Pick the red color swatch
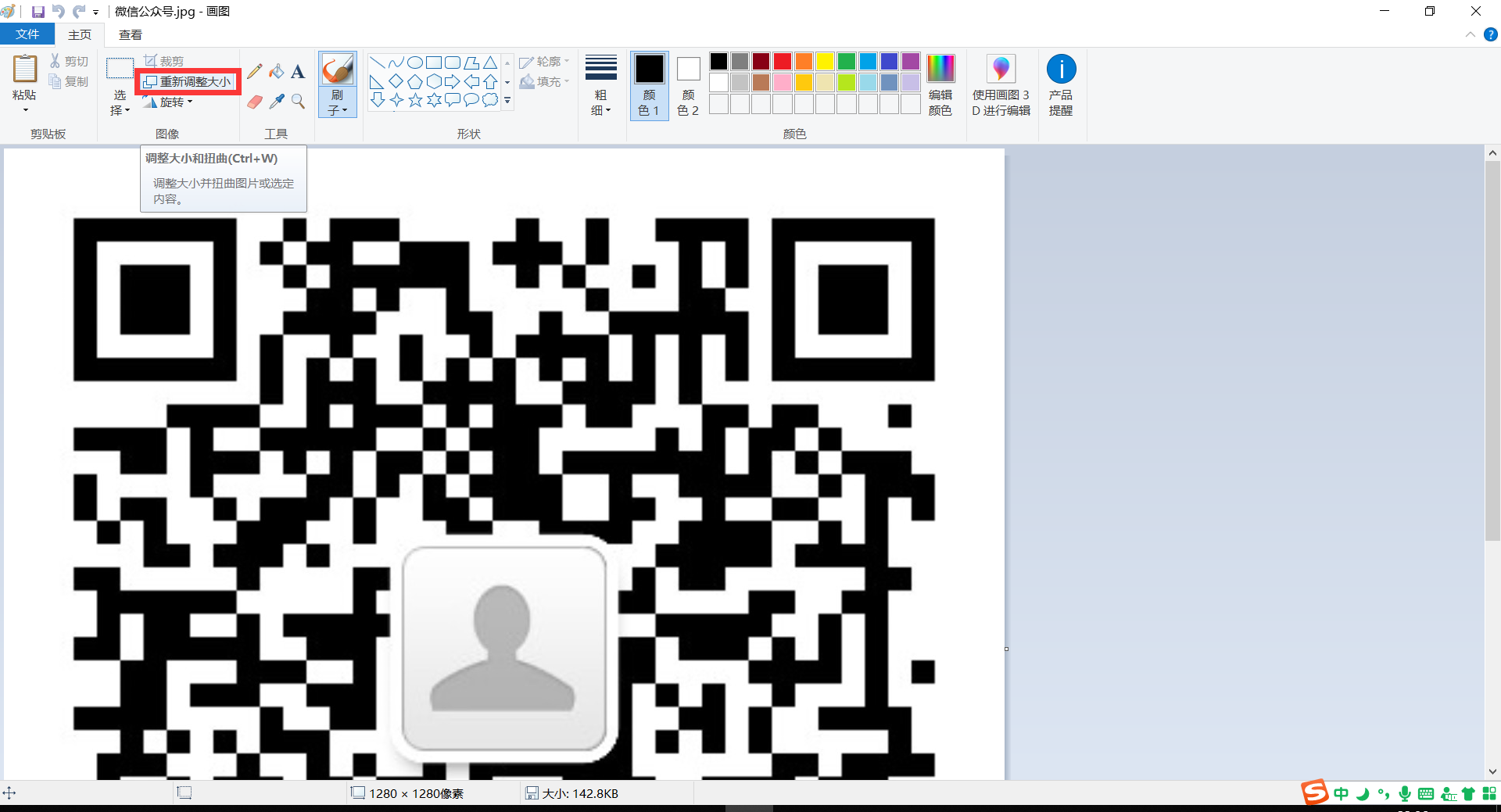 [x=783, y=61]
